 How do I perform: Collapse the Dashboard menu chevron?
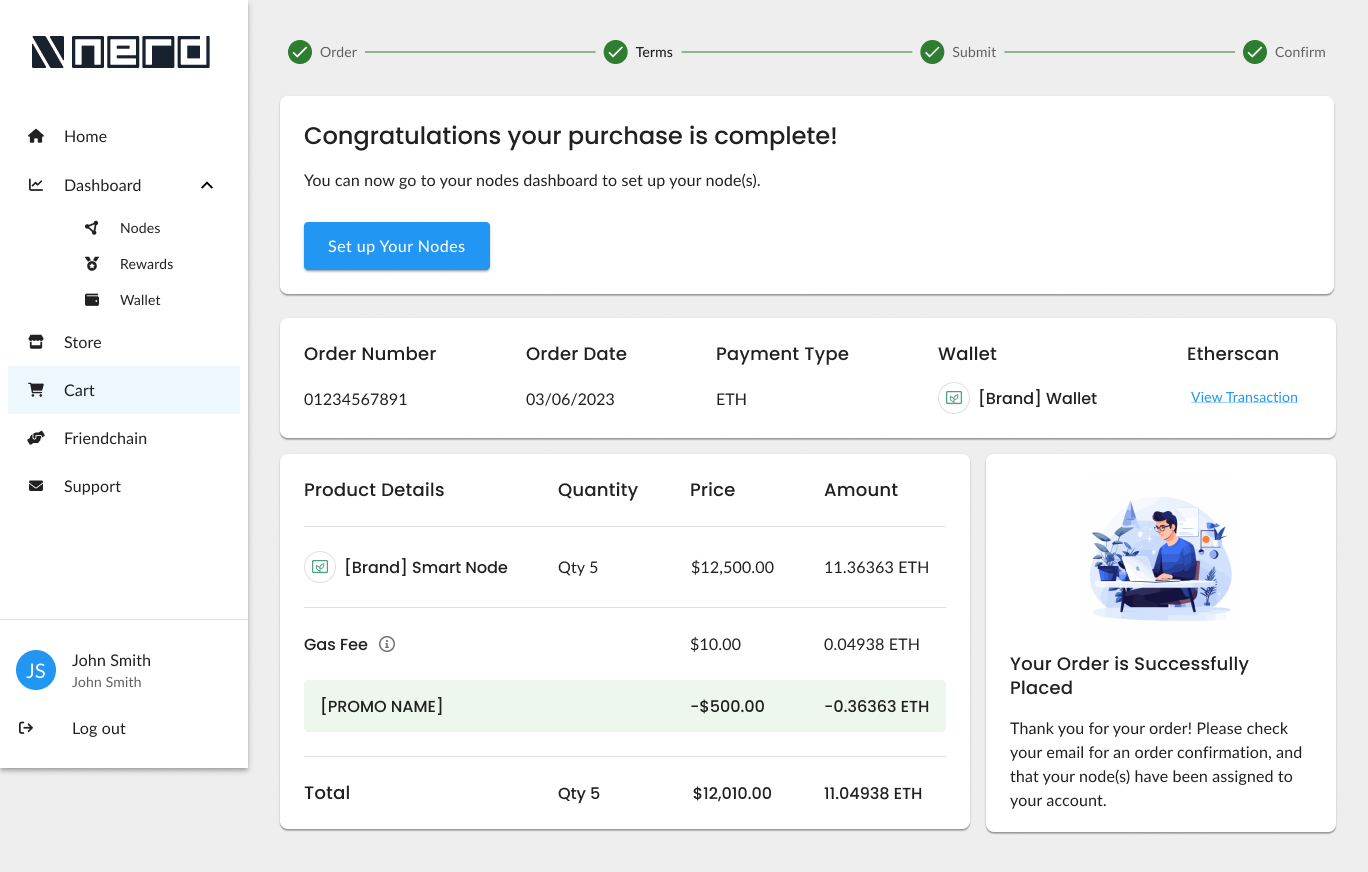(x=207, y=185)
